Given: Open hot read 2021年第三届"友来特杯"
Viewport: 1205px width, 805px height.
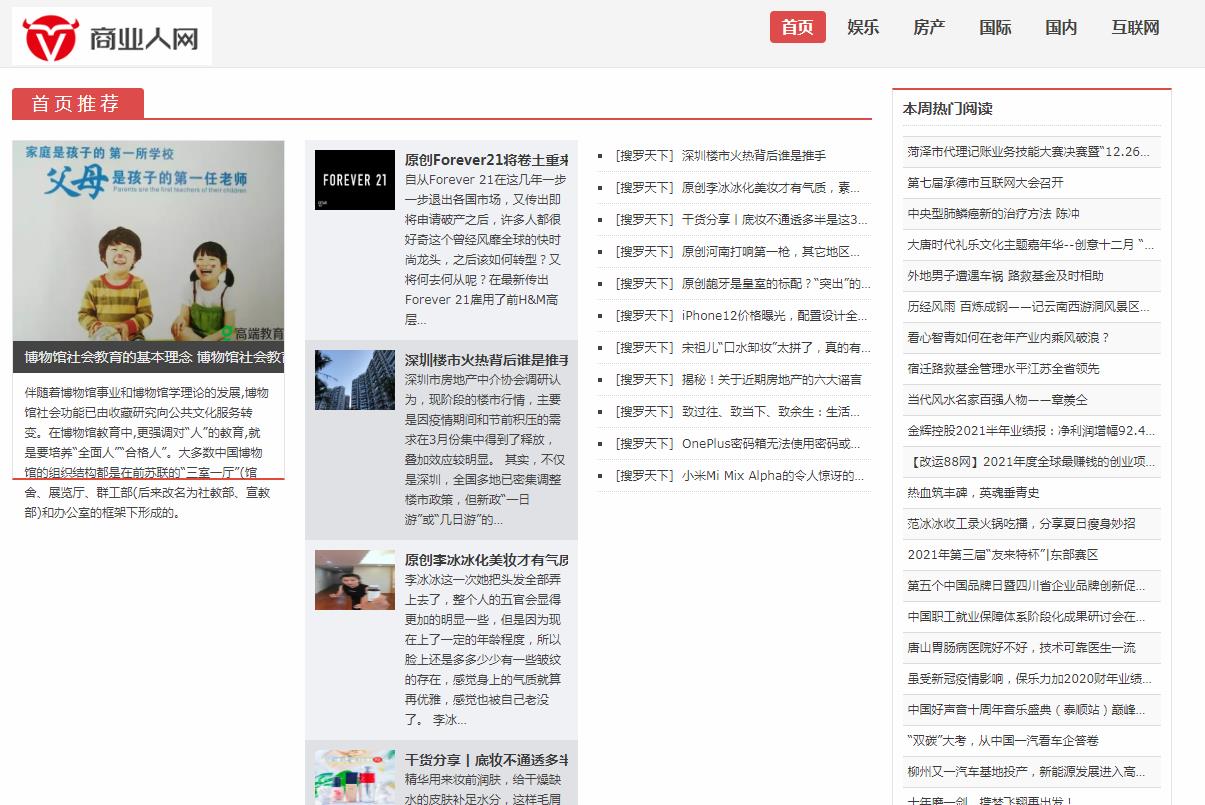Looking at the screenshot, I should pos(1002,555).
